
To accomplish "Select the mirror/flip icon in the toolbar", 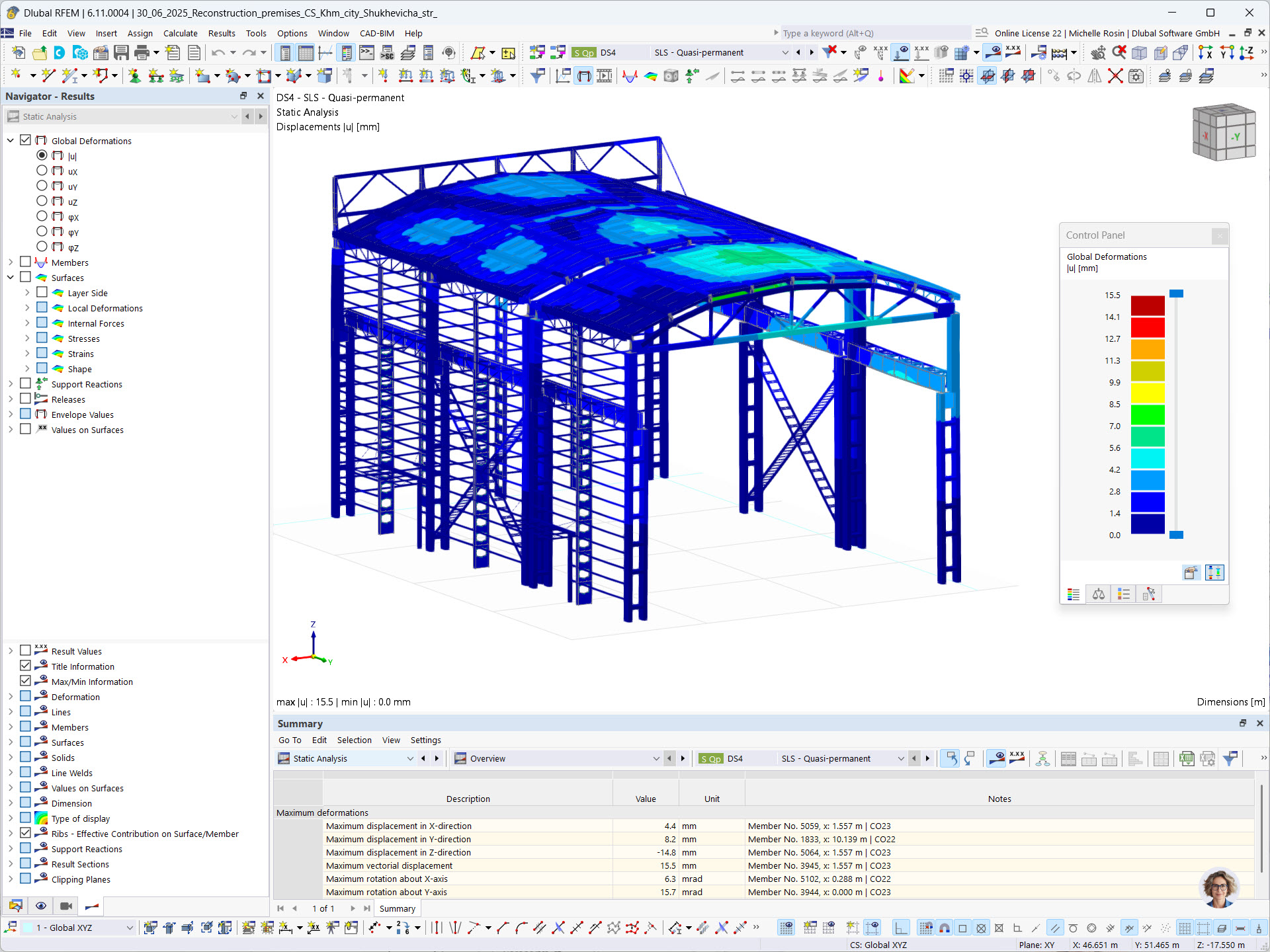I will 1095,75.
